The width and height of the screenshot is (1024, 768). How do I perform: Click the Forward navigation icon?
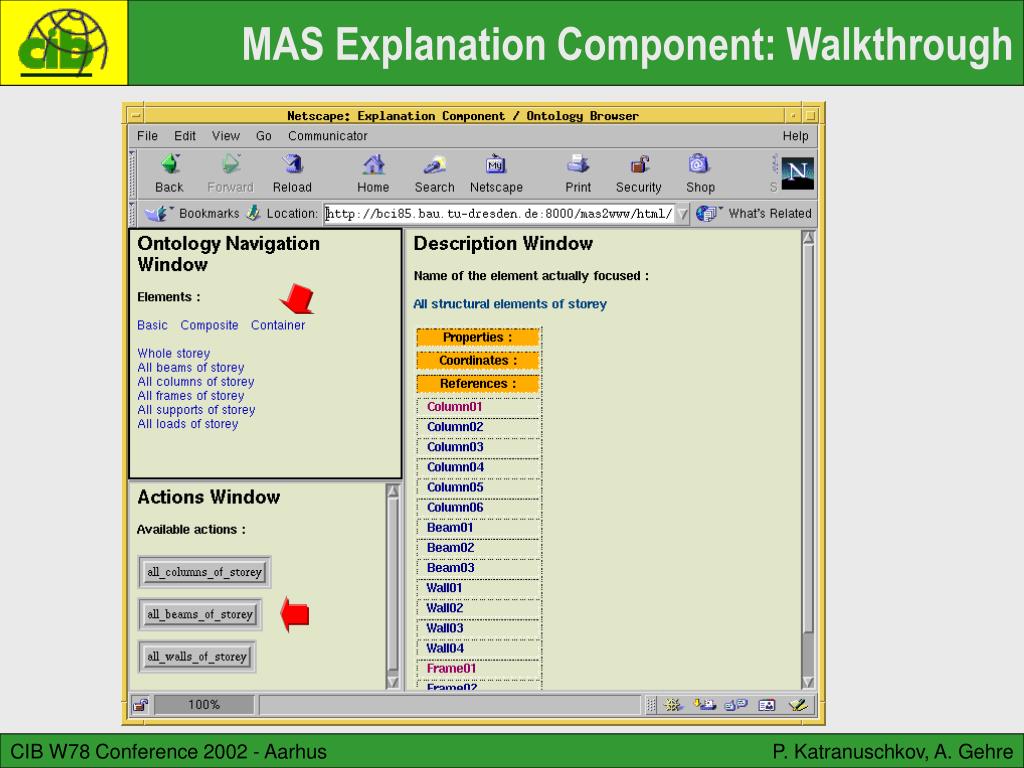pyautogui.click(x=231, y=164)
